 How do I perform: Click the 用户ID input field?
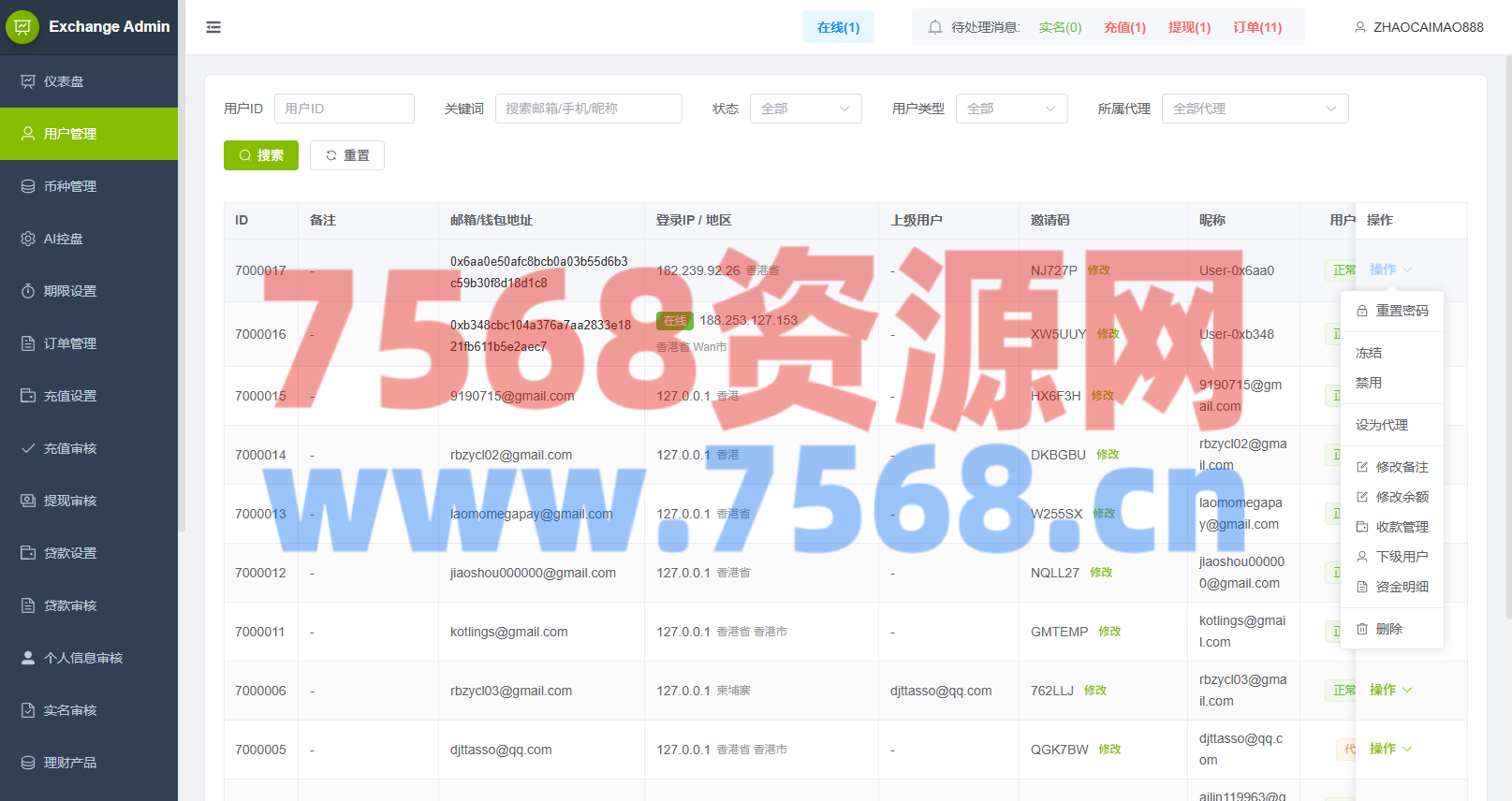[x=344, y=109]
